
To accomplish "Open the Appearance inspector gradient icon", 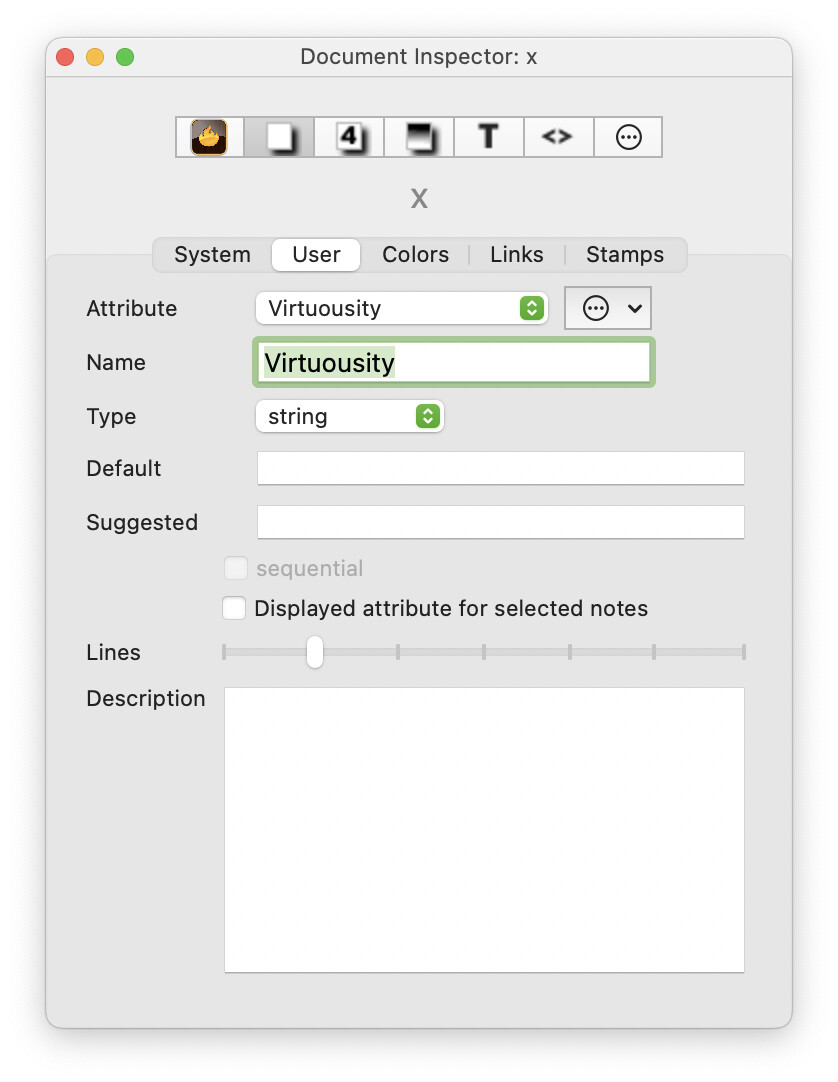I will pyautogui.click(x=419, y=137).
